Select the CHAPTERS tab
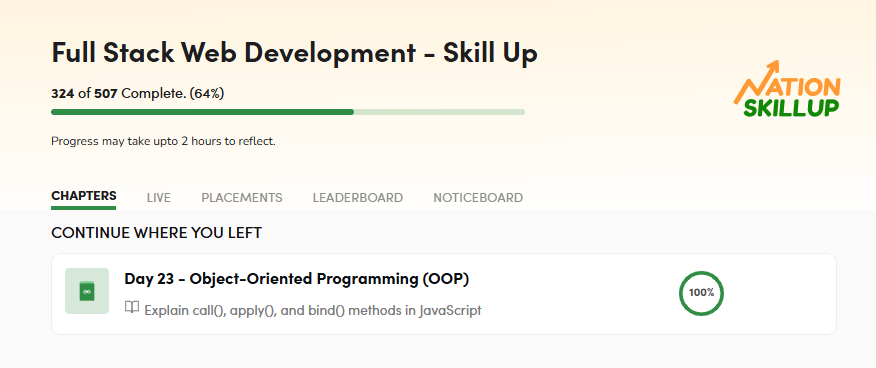 click(84, 196)
